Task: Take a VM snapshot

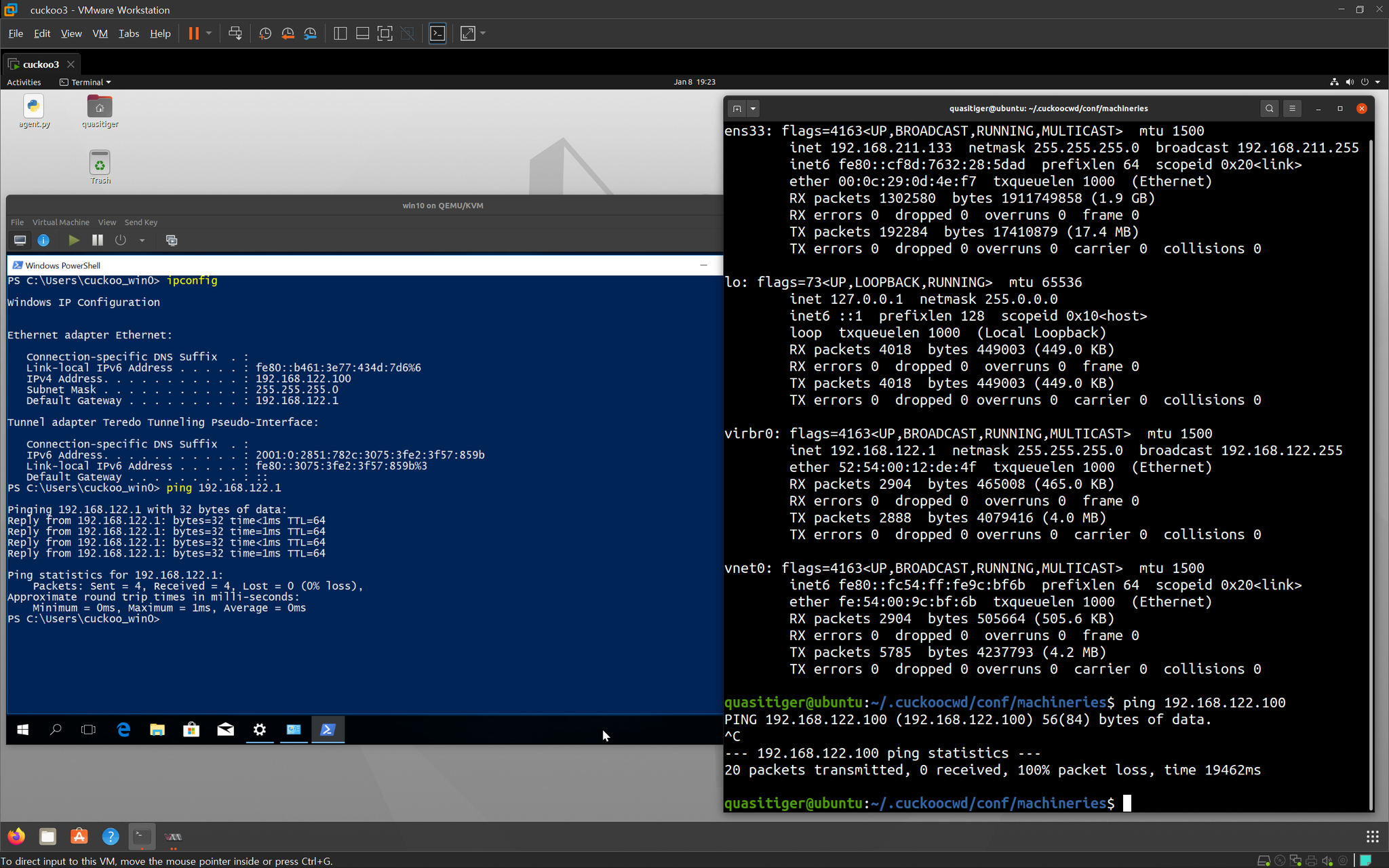Action: pos(265,33)
